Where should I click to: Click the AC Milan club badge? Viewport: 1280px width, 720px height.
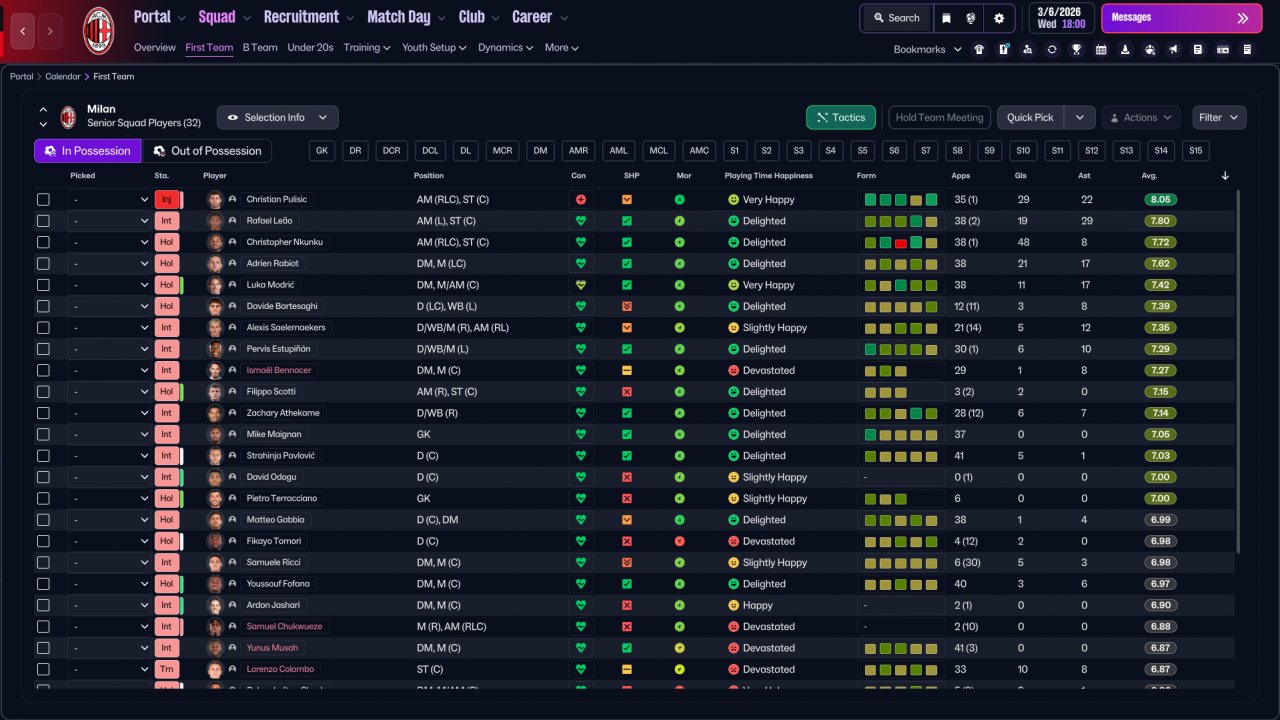pos(98,30)
